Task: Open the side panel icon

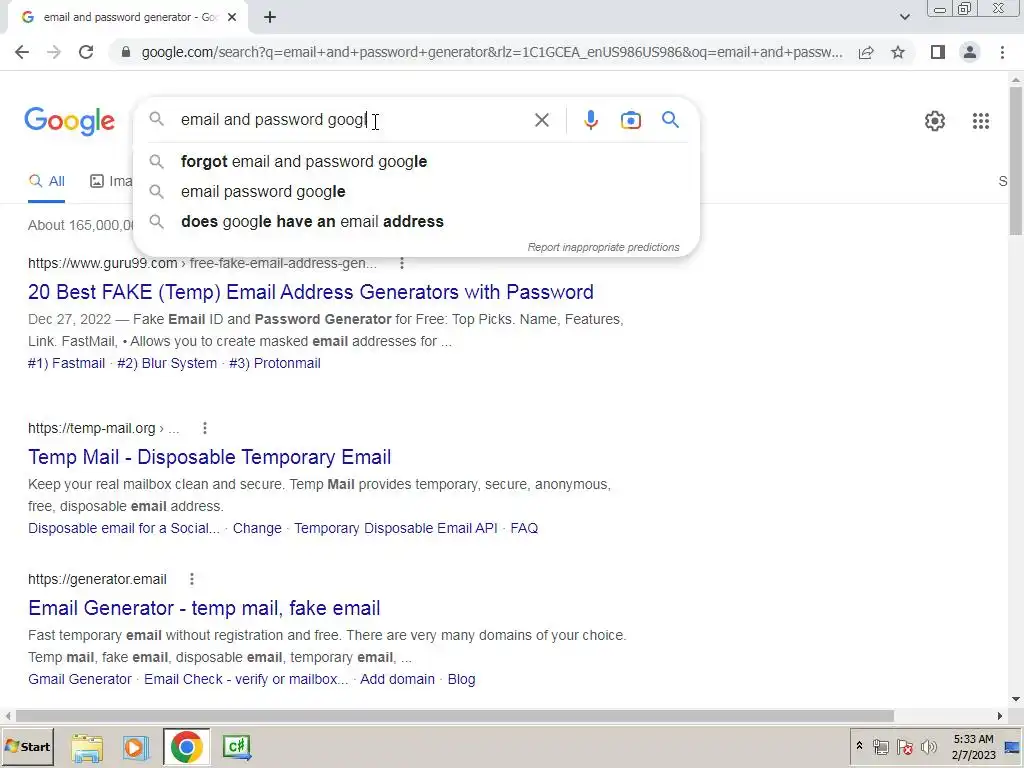Action: tap(938, 52)
